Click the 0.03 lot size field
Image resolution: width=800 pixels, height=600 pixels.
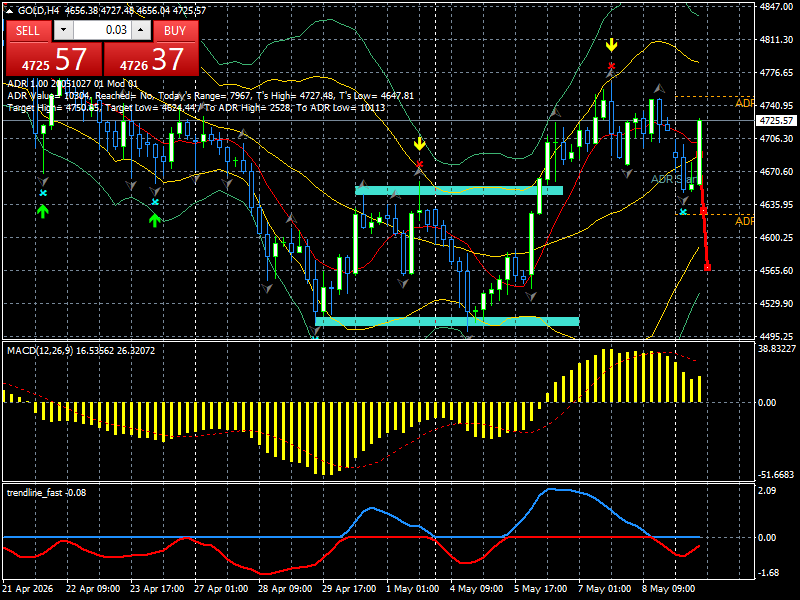(x=102, y=30)
